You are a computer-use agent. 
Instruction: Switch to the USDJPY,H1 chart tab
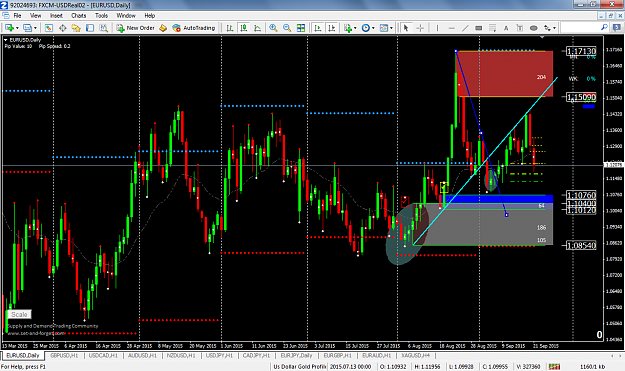[220, 355]
